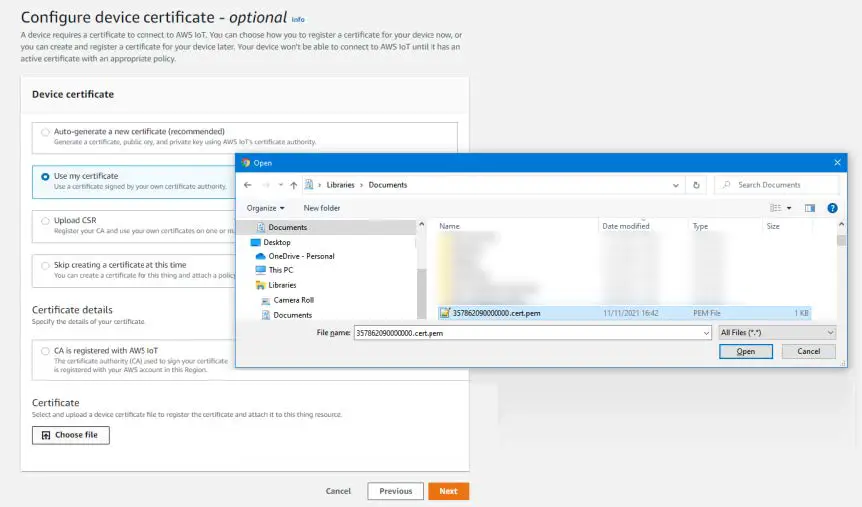
Task: Select Use my certificate radio button
Action: (45, 177)
